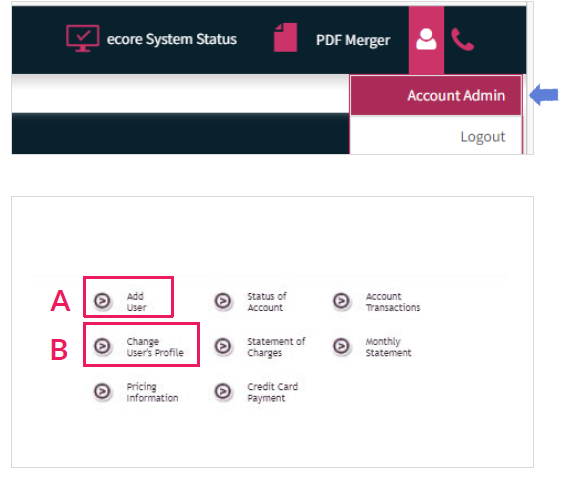The image size is (572, 479).
Task: Click the arrow icon beside Add User
Action: coord(102,301)
